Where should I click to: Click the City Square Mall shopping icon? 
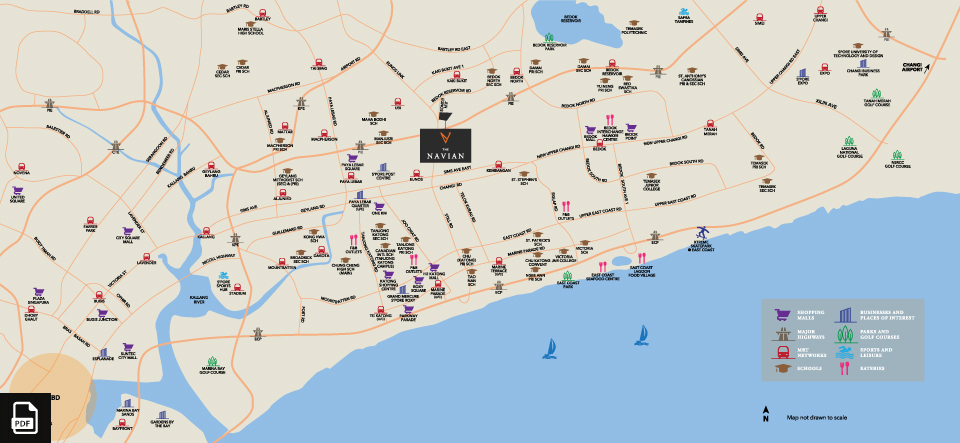pyautogui.click(x=128, y=231)
